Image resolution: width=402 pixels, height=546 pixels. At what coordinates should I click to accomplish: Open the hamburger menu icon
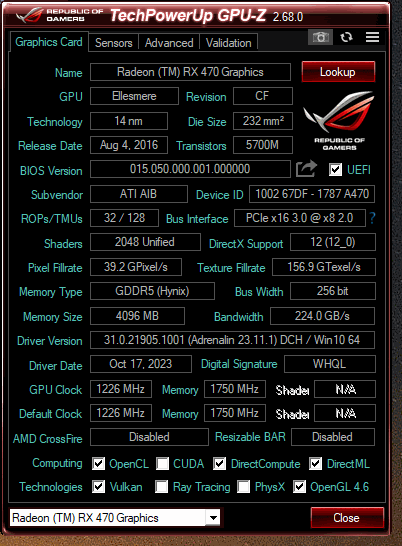click(x=372, y=37)
